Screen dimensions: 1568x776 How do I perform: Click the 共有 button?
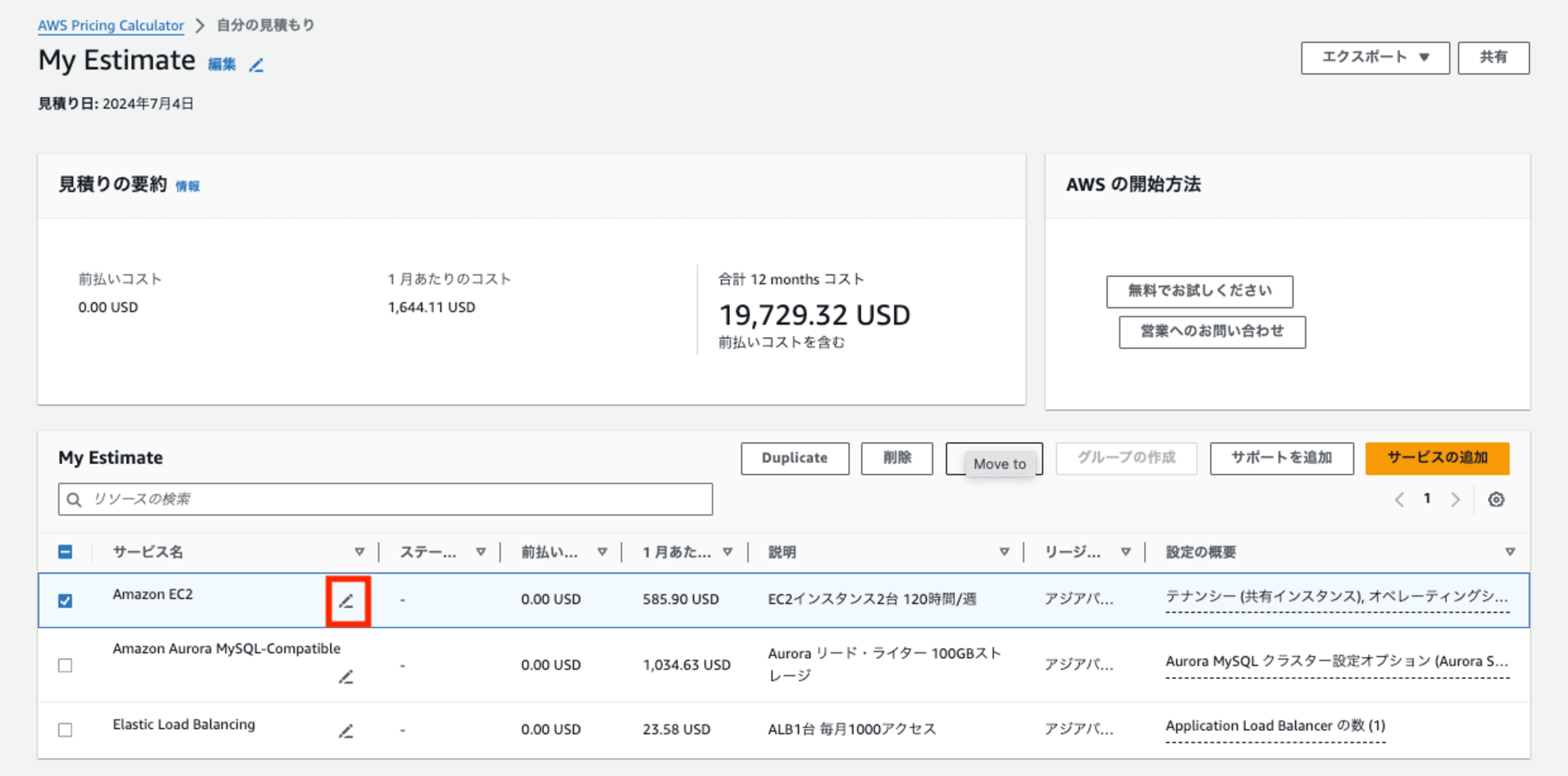[1494, 58]
